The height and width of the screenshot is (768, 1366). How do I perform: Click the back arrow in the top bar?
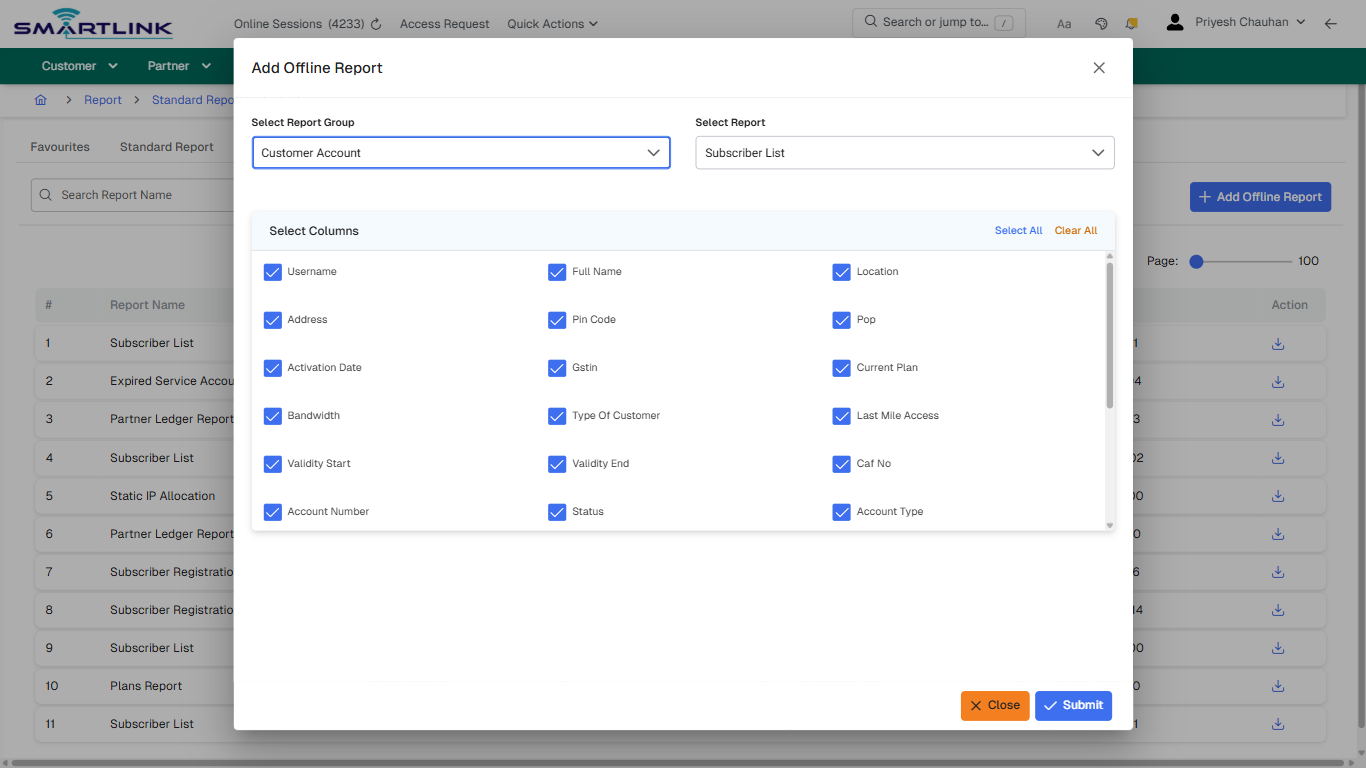click(1331, 23)
